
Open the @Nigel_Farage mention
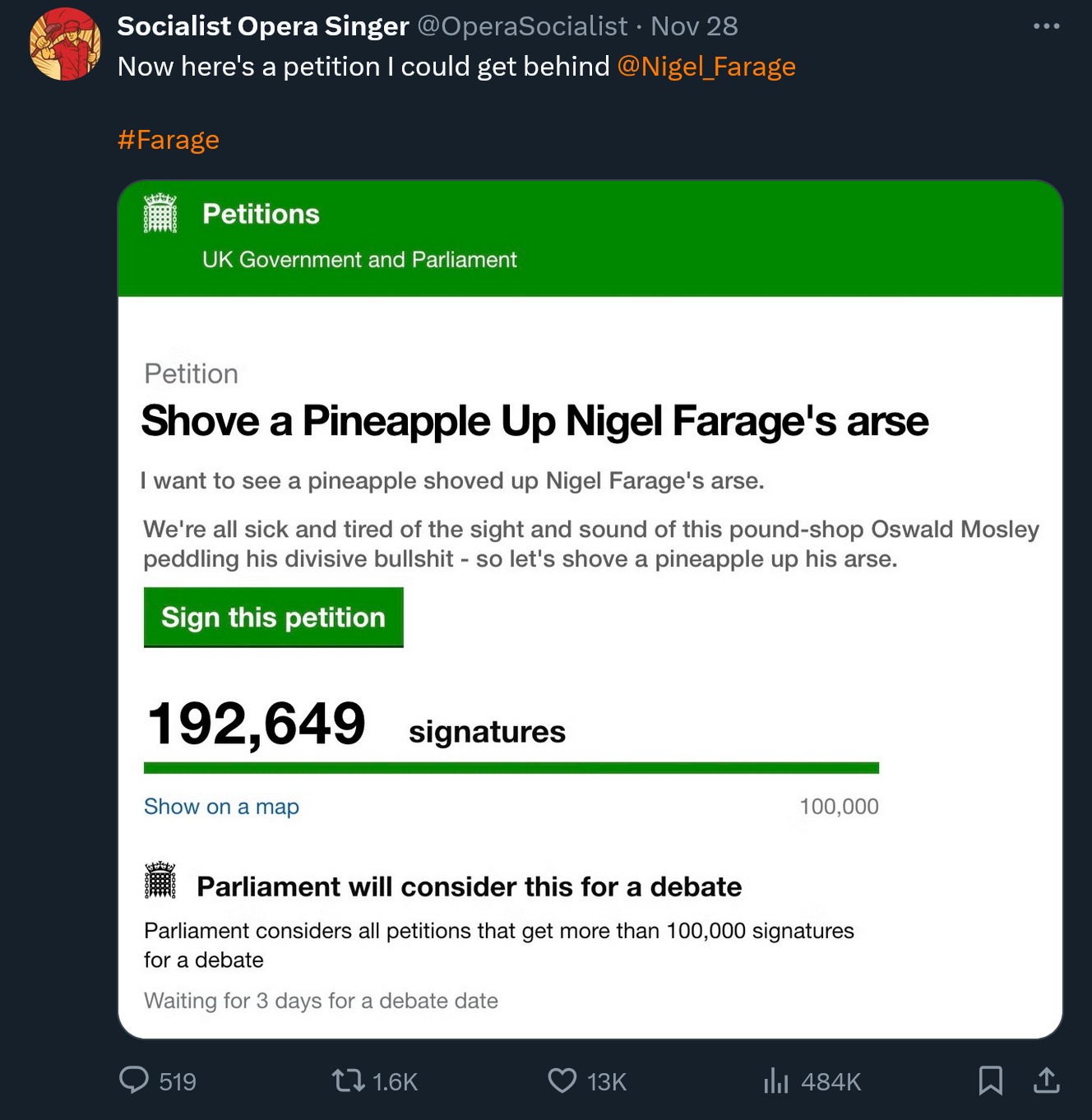[706, 67]
